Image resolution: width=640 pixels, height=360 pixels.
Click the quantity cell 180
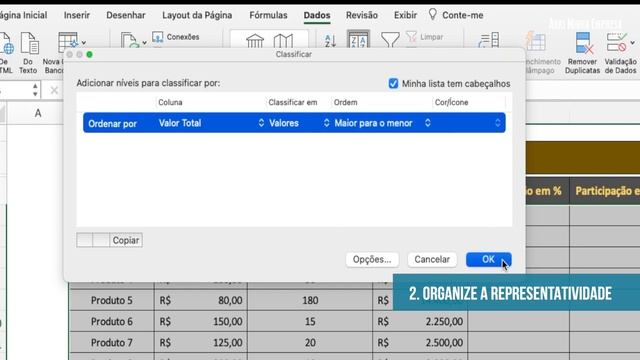point(310,300)
